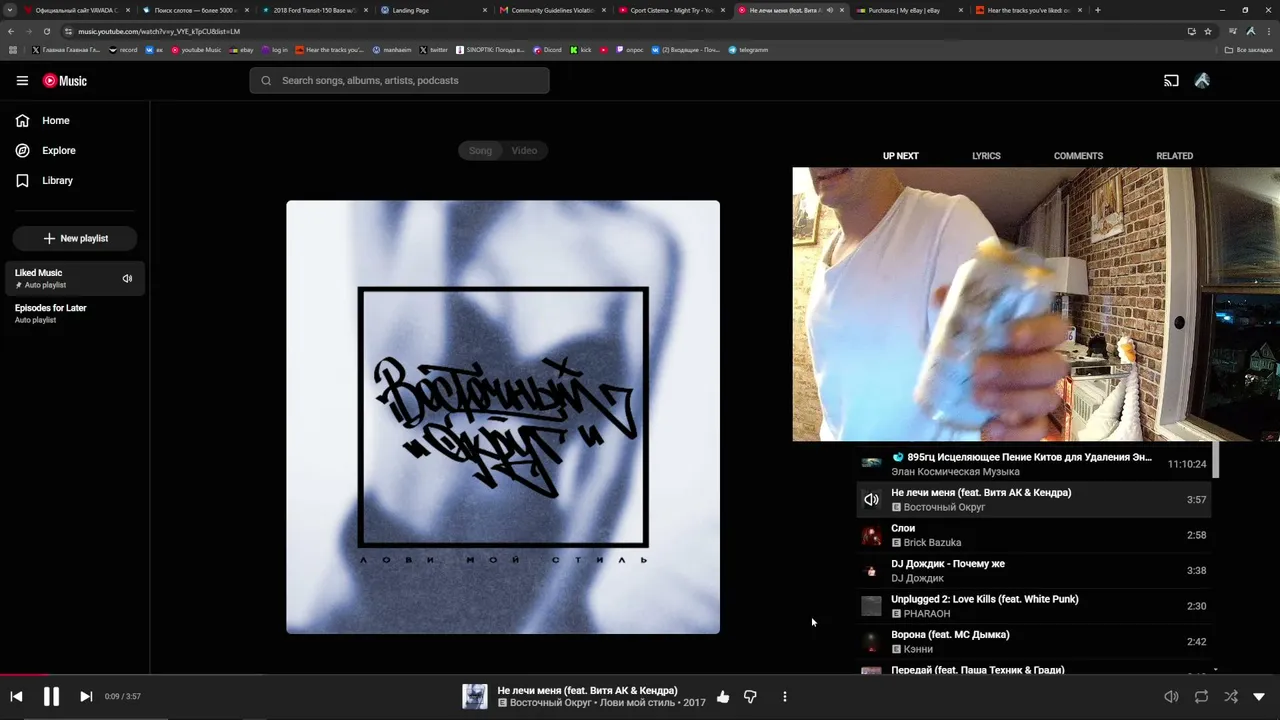Select the UP NEXT tab
The width and height of the screenshot is (1280, 720).
(x=900, y=156)
